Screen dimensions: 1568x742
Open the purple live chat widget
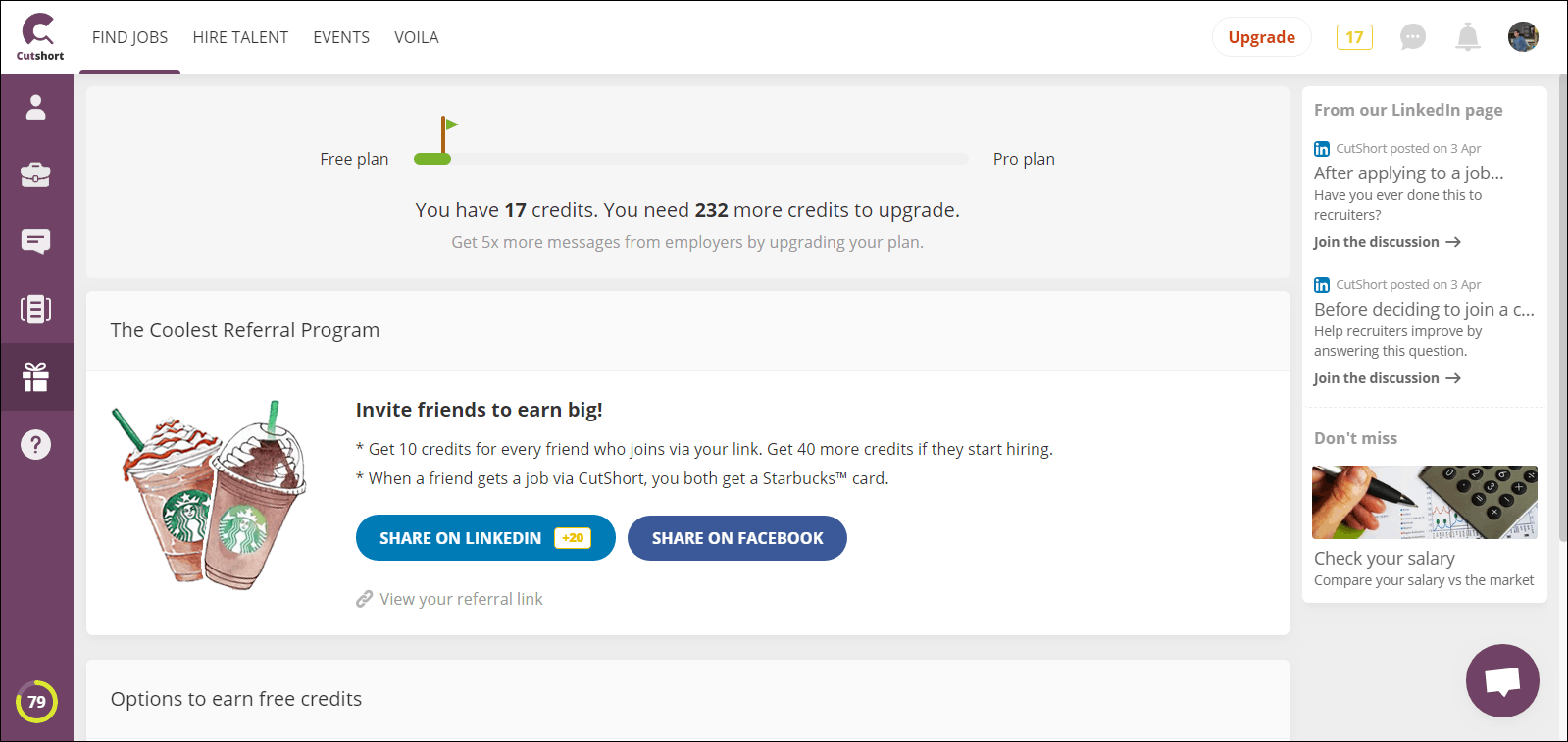click(x=1502, y=680)
